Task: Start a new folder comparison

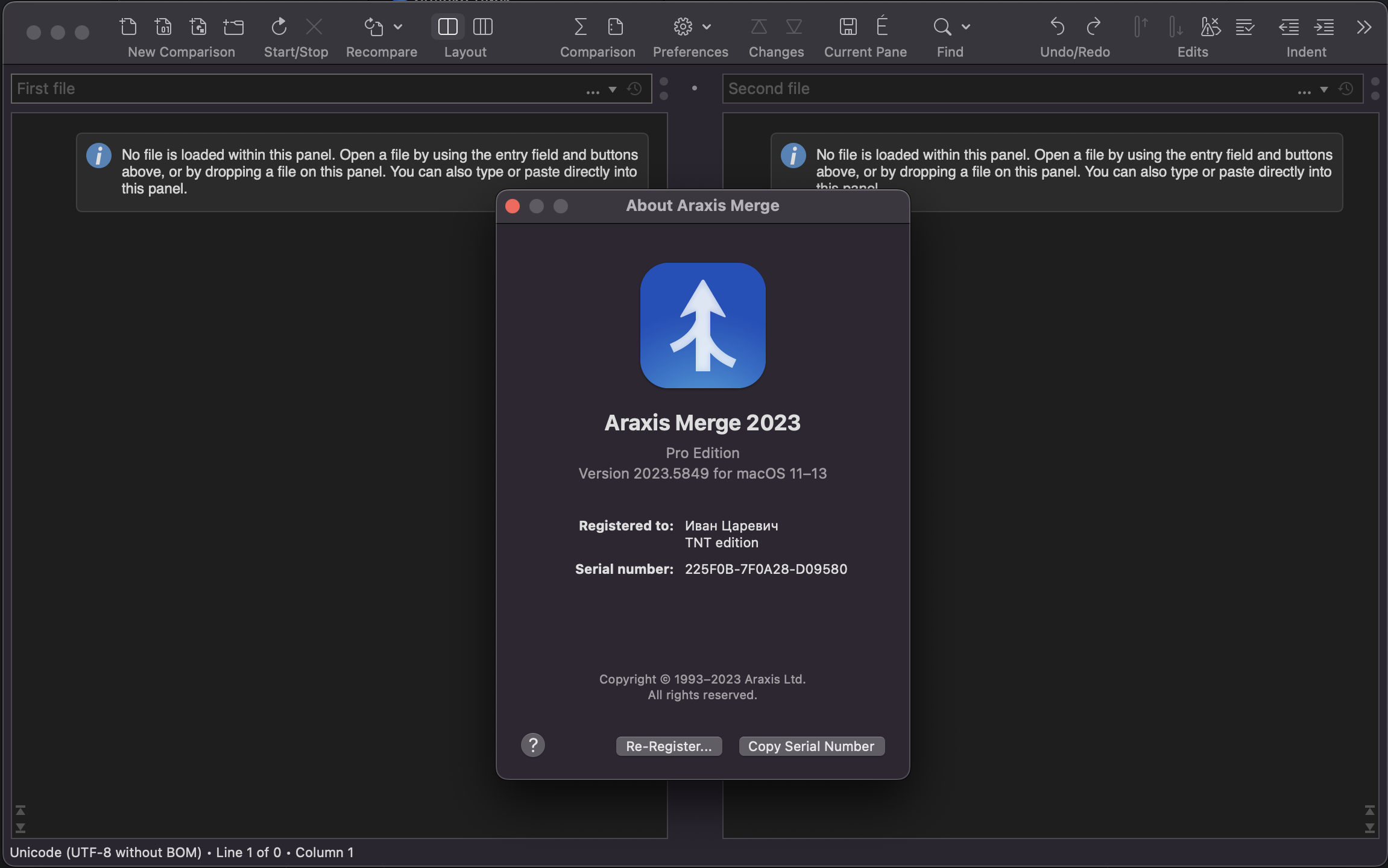Action: pos(233,27)
